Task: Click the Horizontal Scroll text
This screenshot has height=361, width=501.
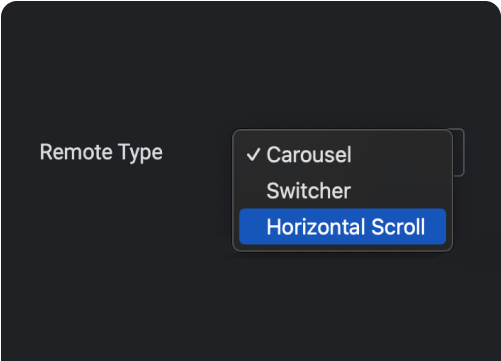Action: click(346, 227)
